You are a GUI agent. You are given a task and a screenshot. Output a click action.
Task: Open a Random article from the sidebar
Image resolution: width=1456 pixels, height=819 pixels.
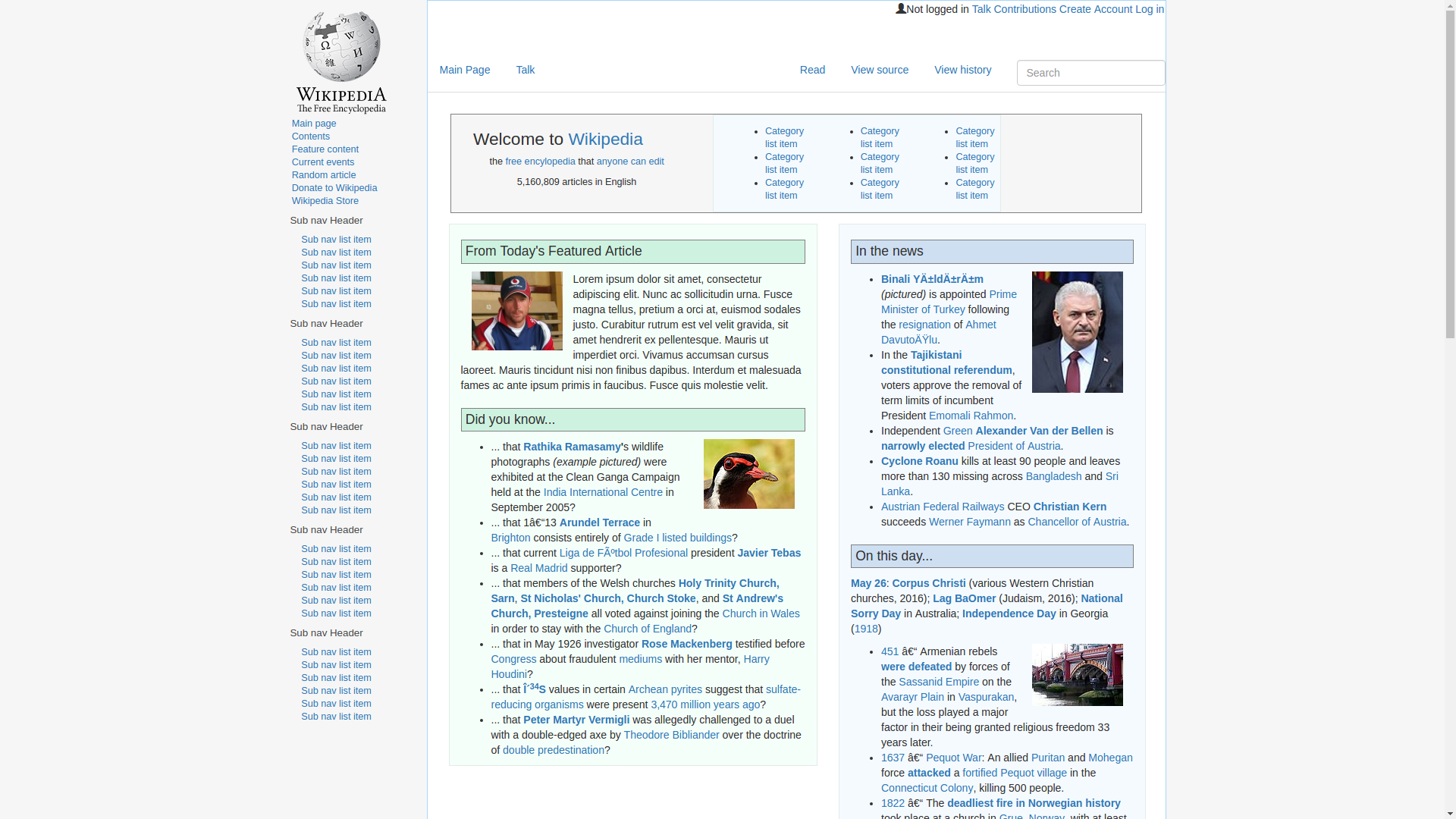pyautogui.click(x=324, y=175)
